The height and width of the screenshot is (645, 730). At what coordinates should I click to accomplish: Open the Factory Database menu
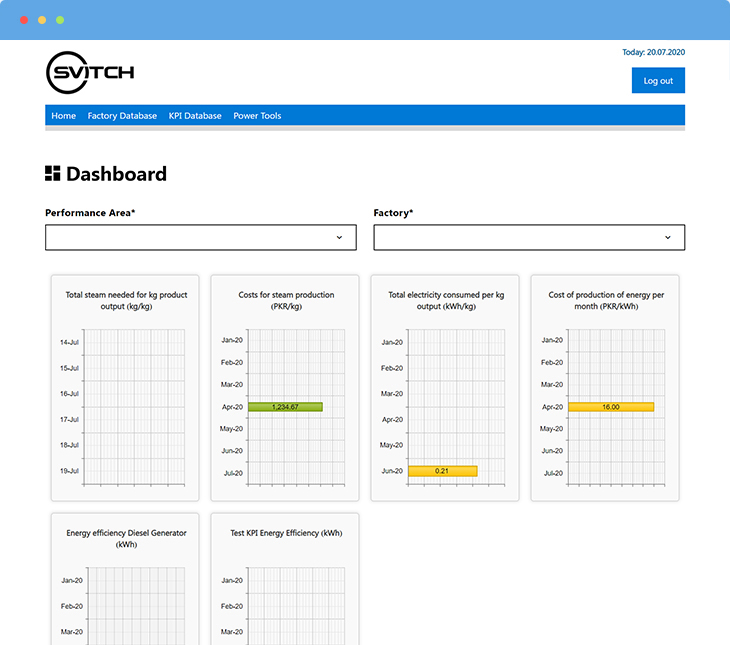click(122, 116)
